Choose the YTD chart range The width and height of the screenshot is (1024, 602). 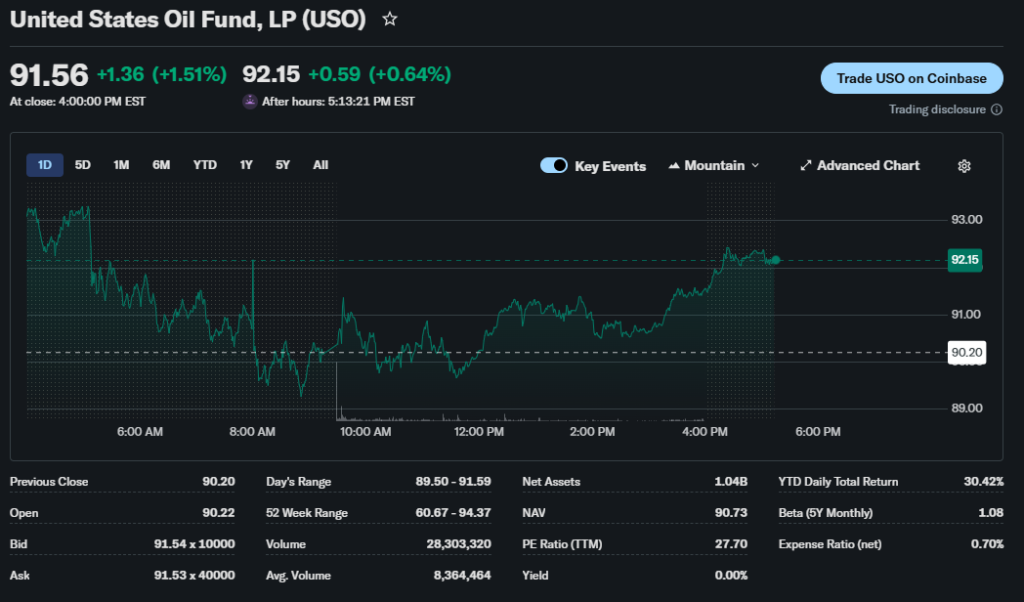[x=205, y=165]
